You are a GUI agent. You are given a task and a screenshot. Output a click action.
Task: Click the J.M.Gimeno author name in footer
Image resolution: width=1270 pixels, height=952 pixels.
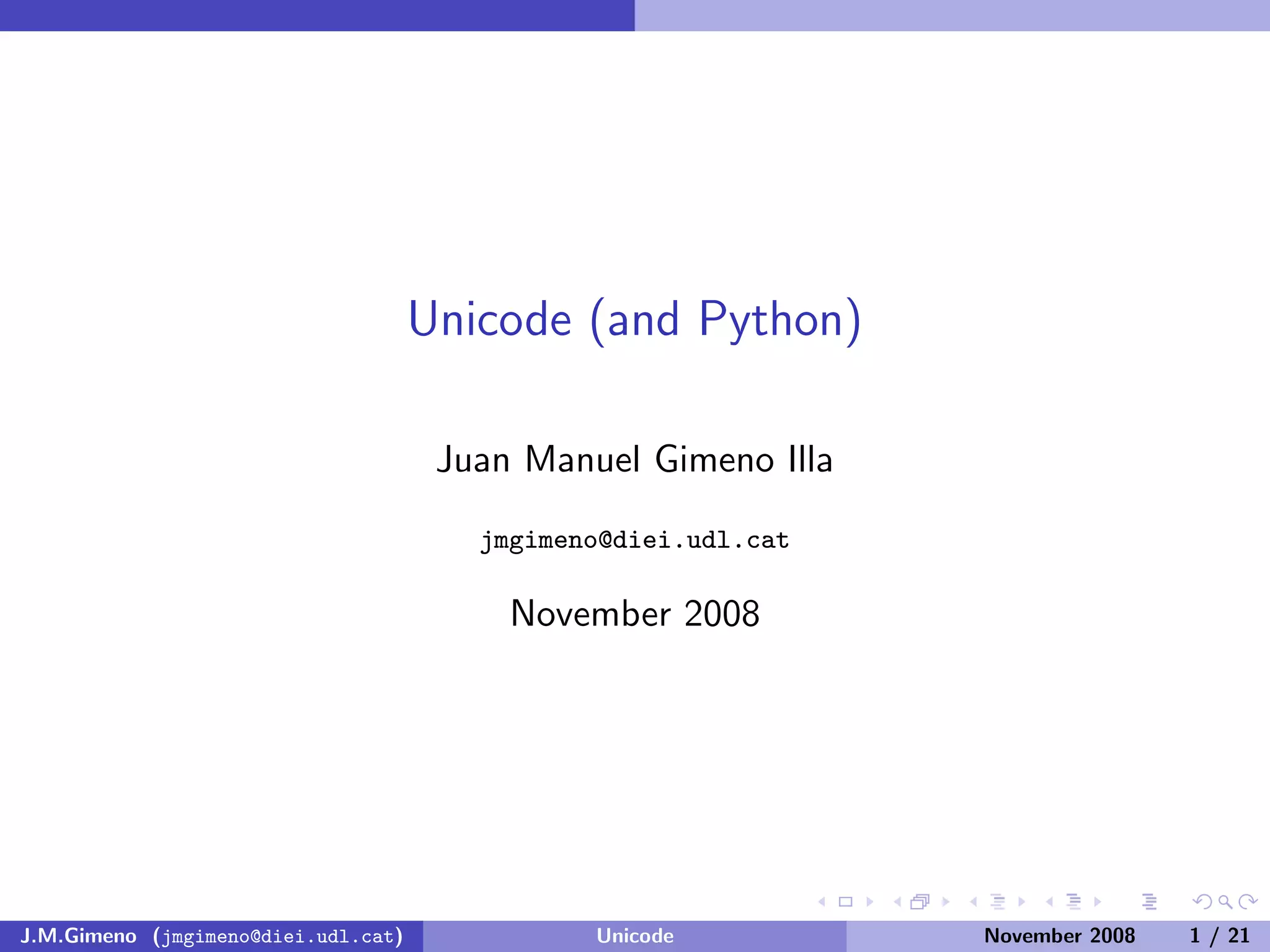pyautogui.click(x=79, y=936)
